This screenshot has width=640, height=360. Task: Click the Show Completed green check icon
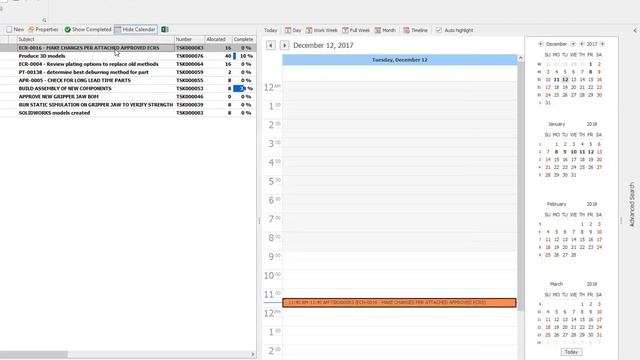[68, 29]
